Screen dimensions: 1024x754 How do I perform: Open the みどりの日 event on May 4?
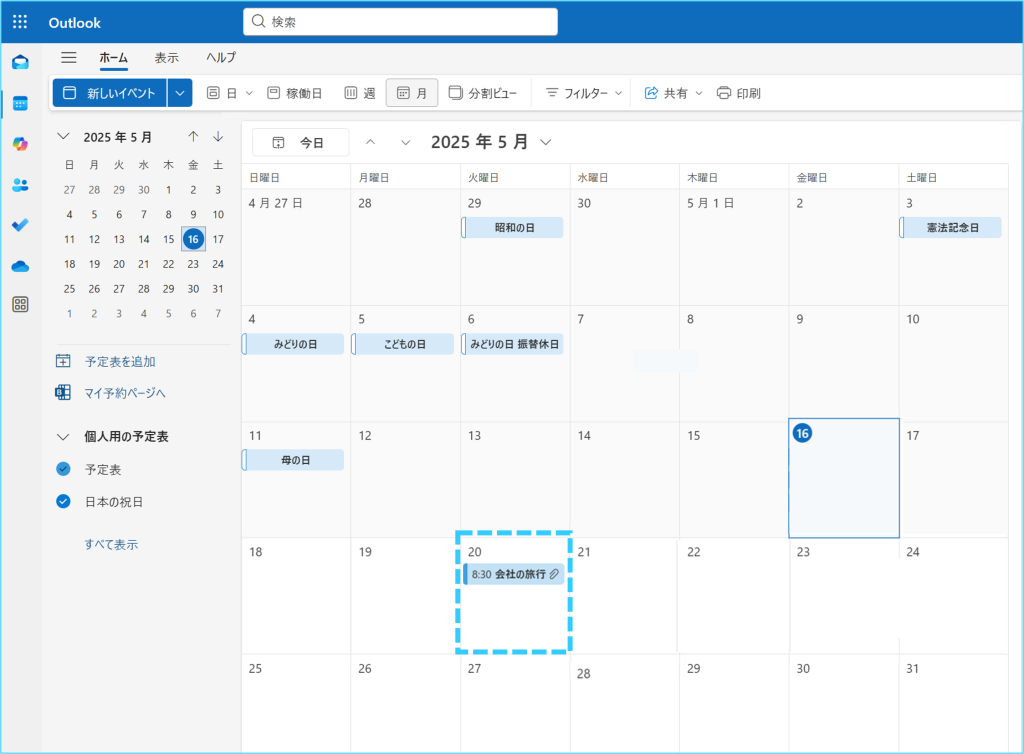tap(293, 344)
